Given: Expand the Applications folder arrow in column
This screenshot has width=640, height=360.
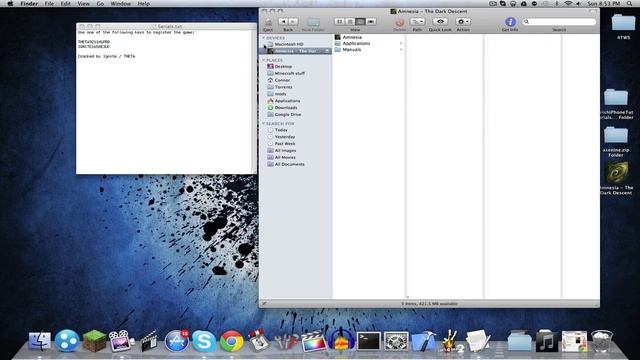Looking at the screenshot, I should click(x=401, y=43).
